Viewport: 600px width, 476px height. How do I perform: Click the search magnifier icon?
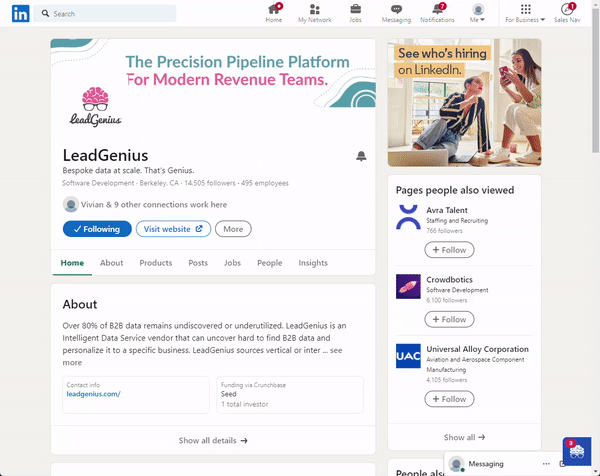coord(45,13)
